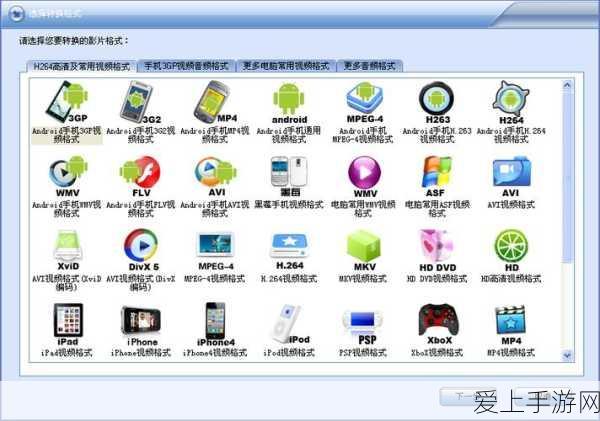Select the Android H263 format icon

pyautogui.click(x=437, y=103)
